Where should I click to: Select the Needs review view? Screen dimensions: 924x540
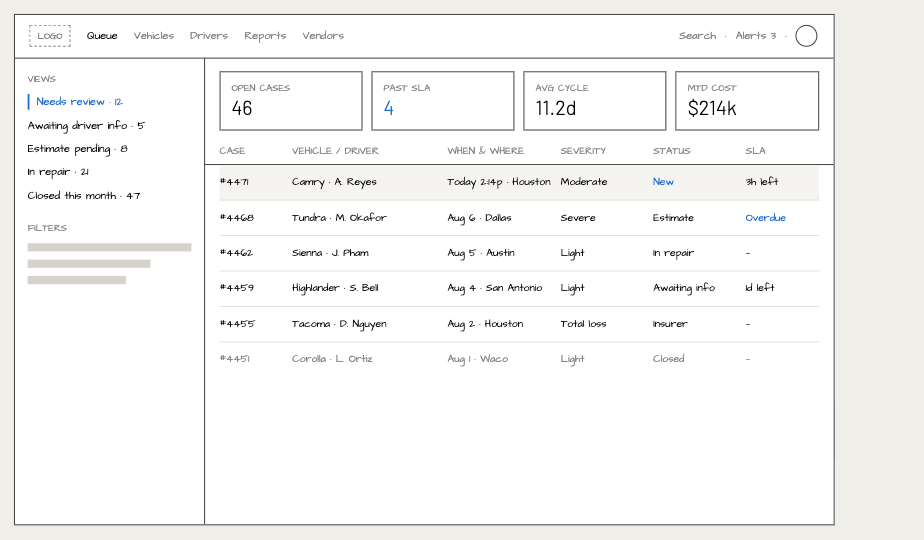pyautogui.click(x=79, y=102)
